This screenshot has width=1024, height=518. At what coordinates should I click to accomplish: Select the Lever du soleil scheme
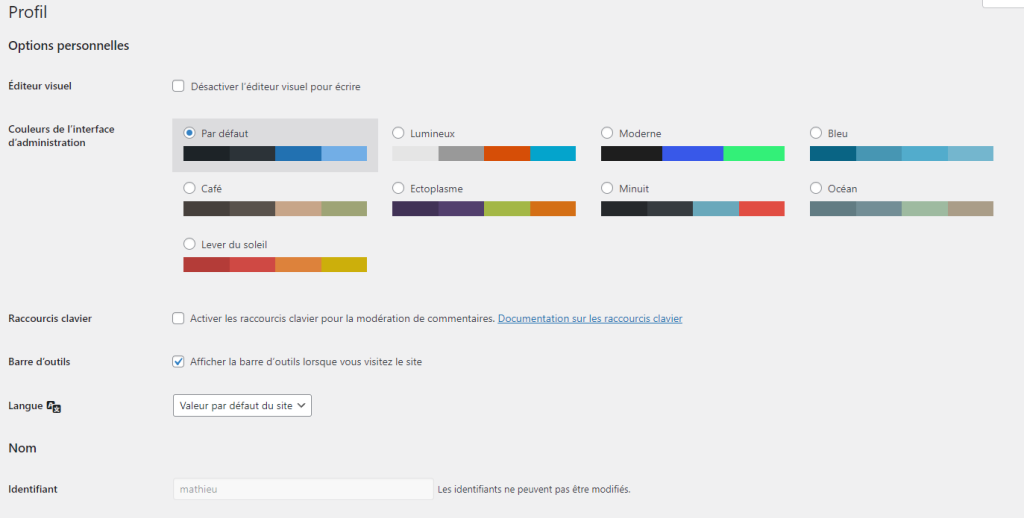[190, 244]
